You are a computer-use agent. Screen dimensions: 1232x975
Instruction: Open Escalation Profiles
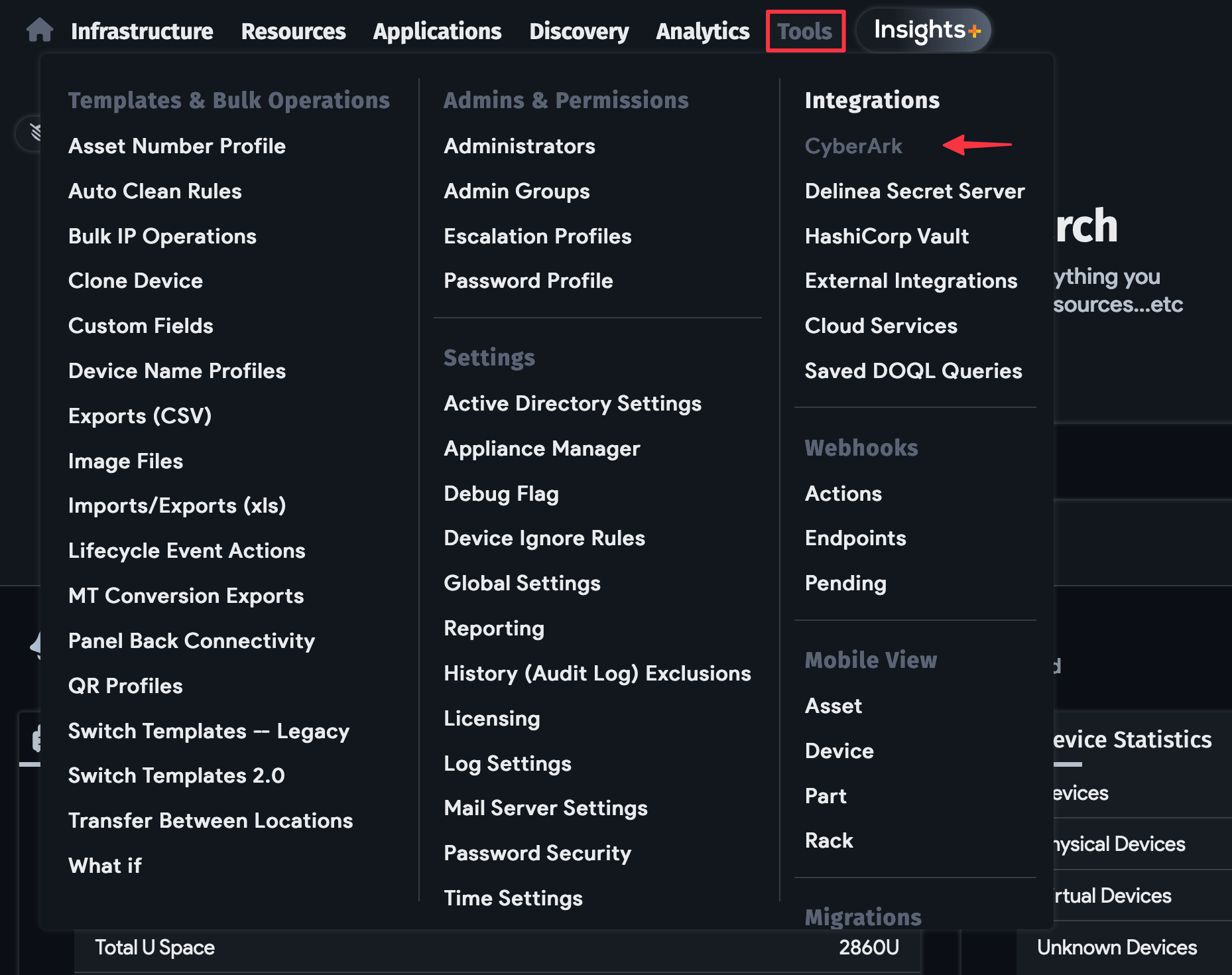(x=537, y=236)
